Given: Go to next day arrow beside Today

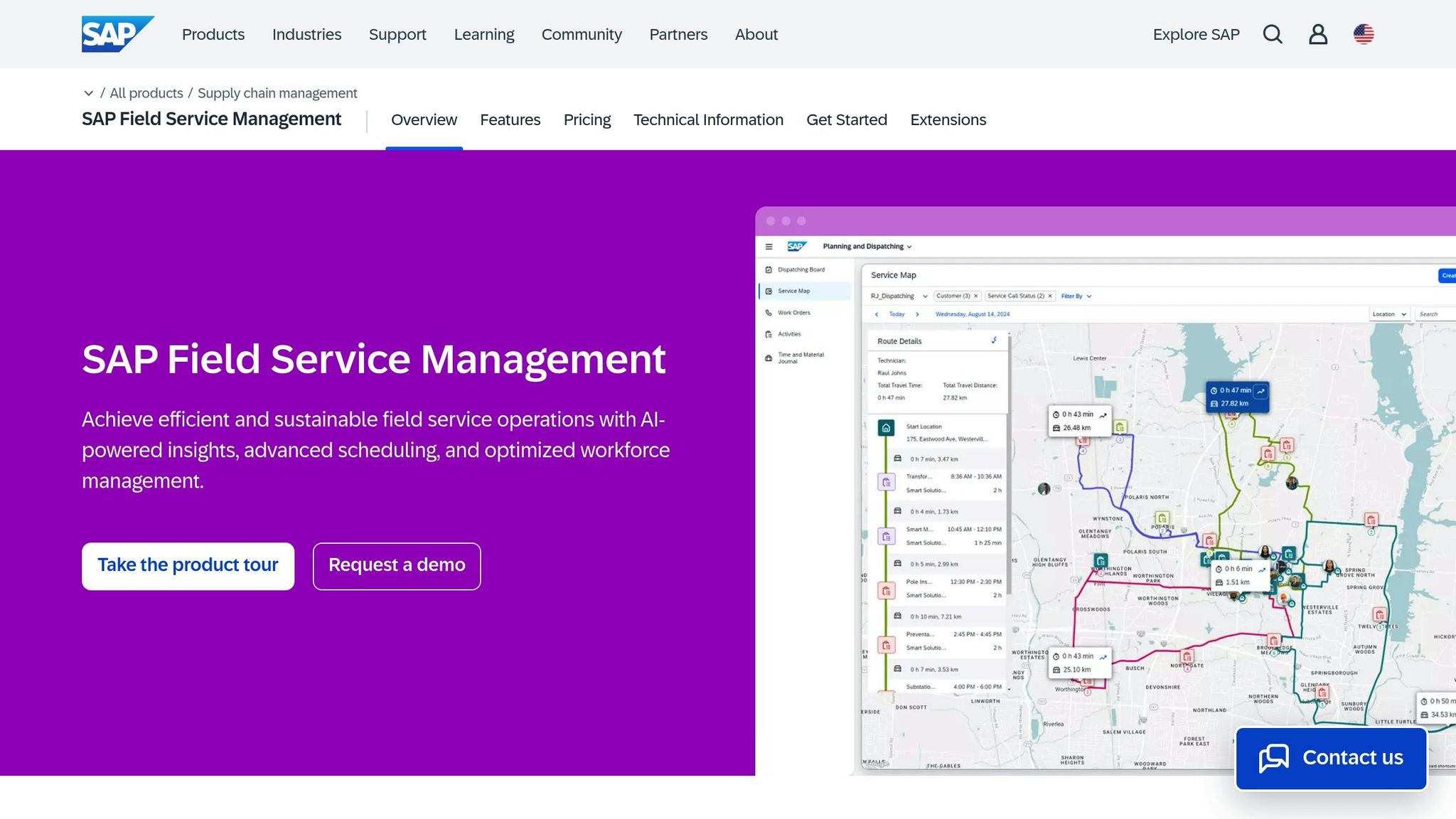Looking at the screenshot, I should (917, 314).
